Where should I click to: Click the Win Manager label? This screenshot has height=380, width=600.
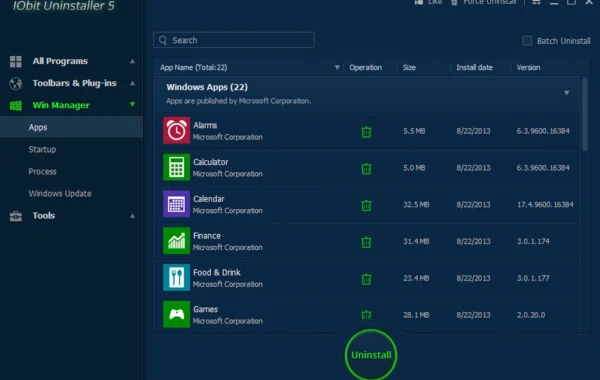pos(61,105)
